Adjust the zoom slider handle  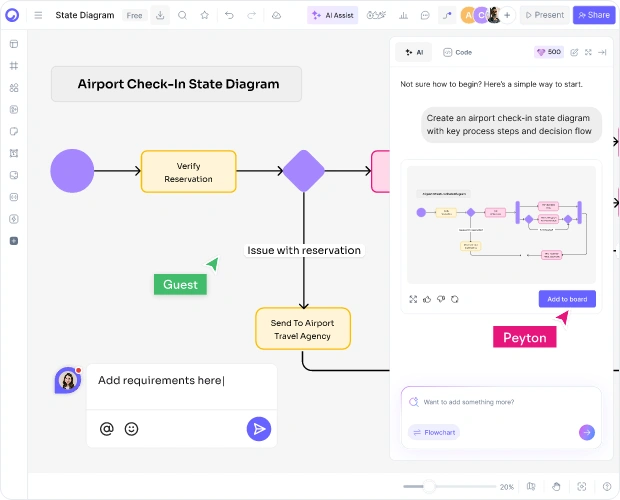429,487
